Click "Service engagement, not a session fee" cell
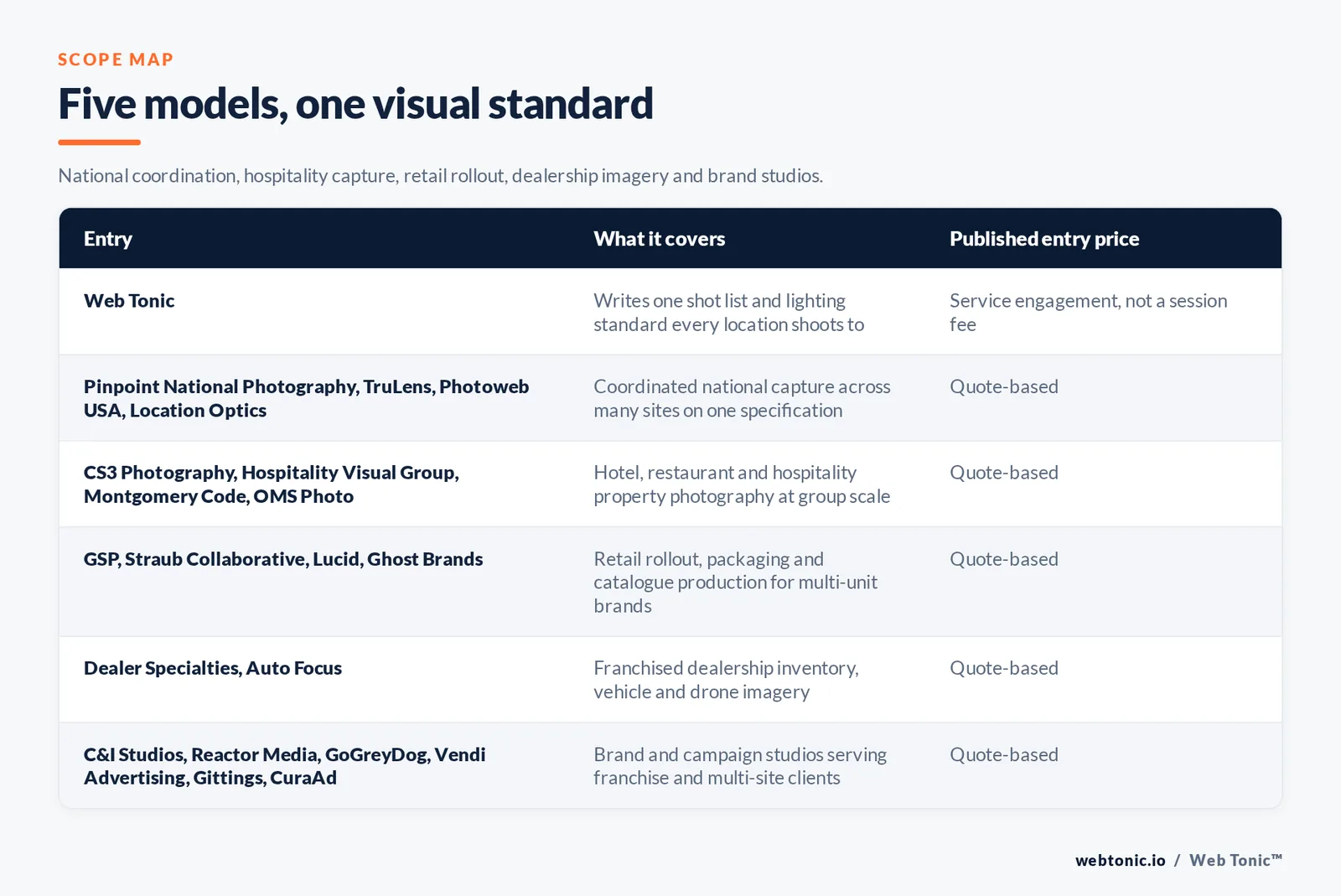 (x=1088, y=313)
